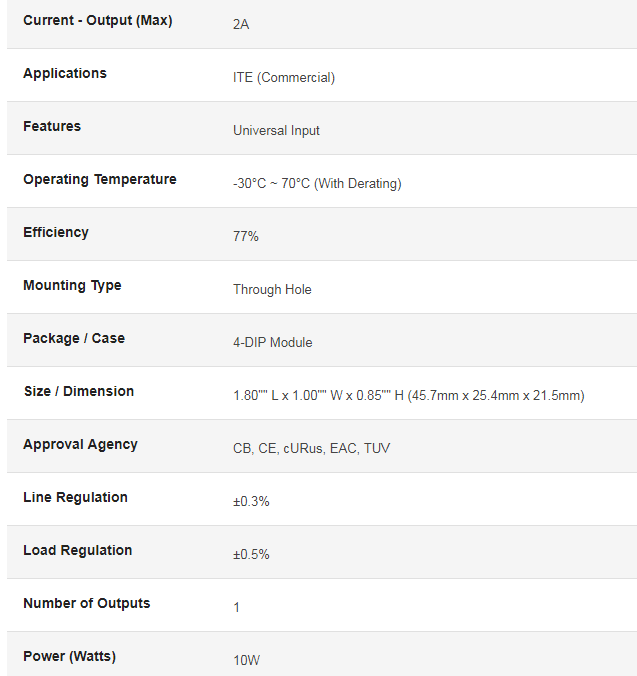This screenshot has width=637, height=676.
Task: Select the ITE (Commercial) value
Action: (284, 78)
